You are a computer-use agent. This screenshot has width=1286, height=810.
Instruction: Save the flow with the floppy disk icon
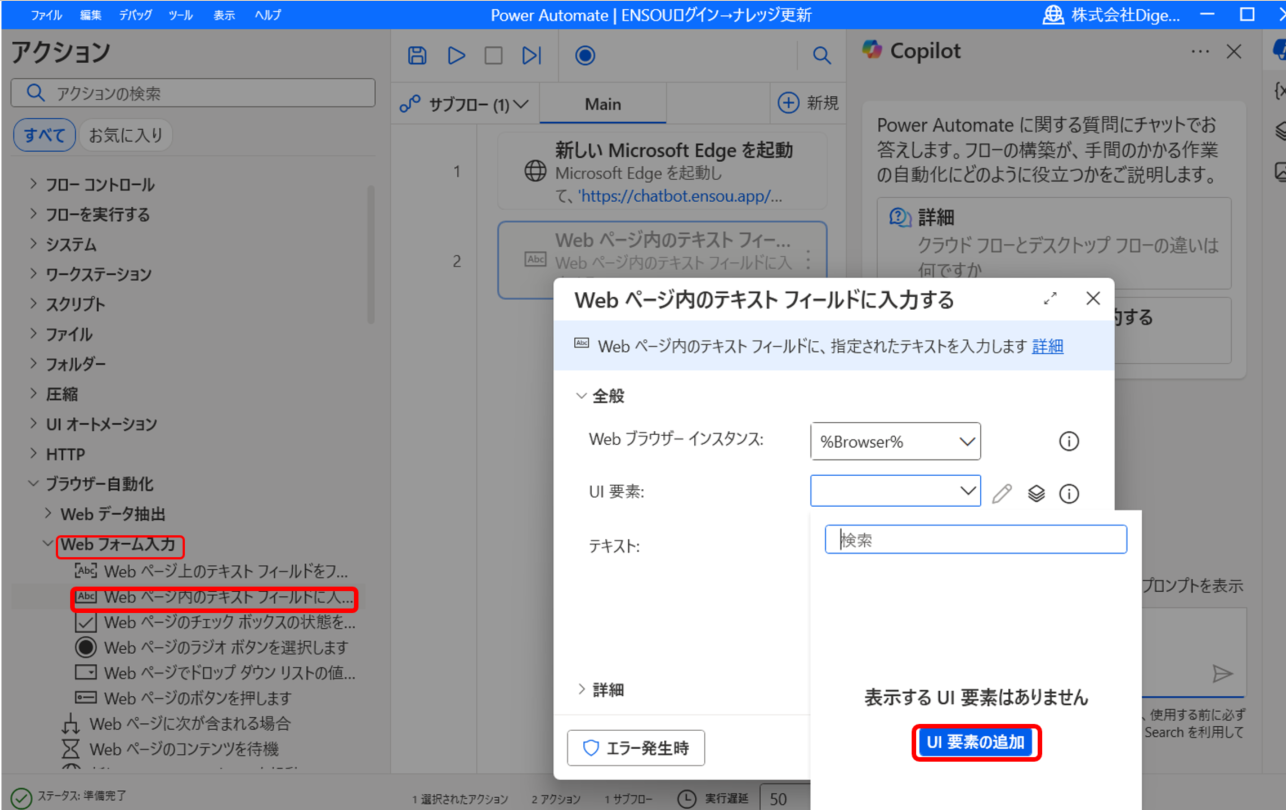click(x=418, y=56)
